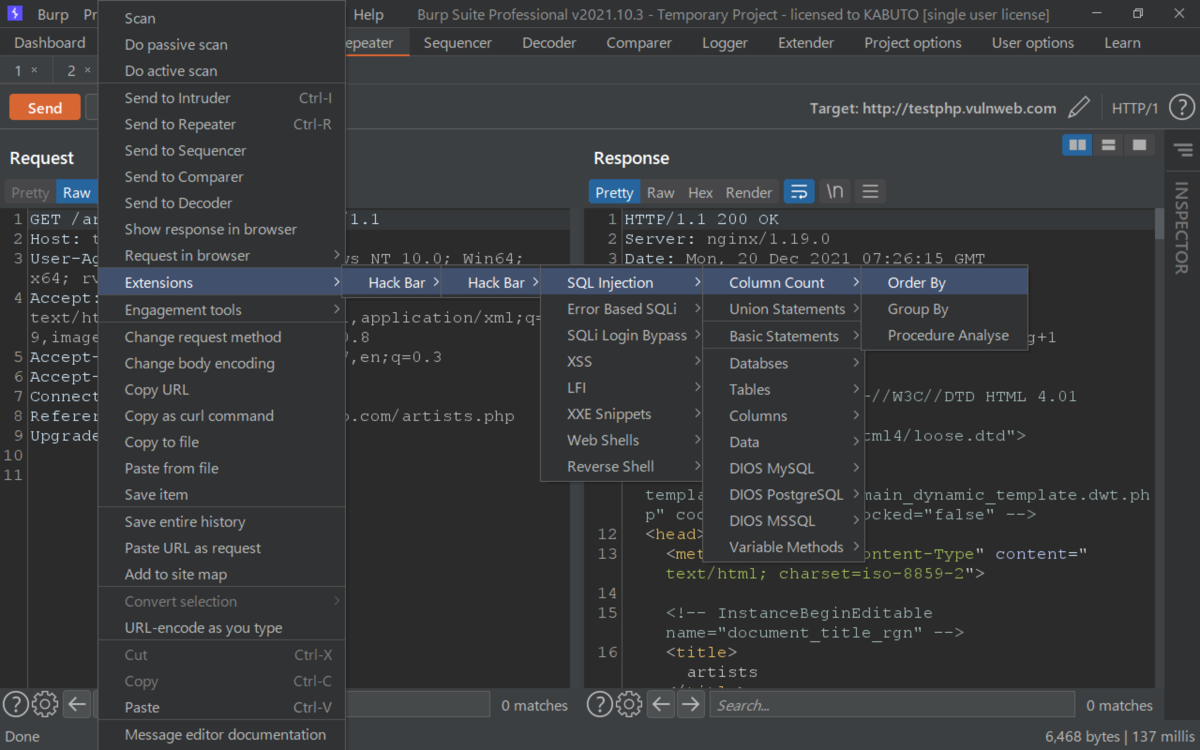Open the help icon next to HTTP/1
The image size is (1200, 750).
tap(1181, 108)
